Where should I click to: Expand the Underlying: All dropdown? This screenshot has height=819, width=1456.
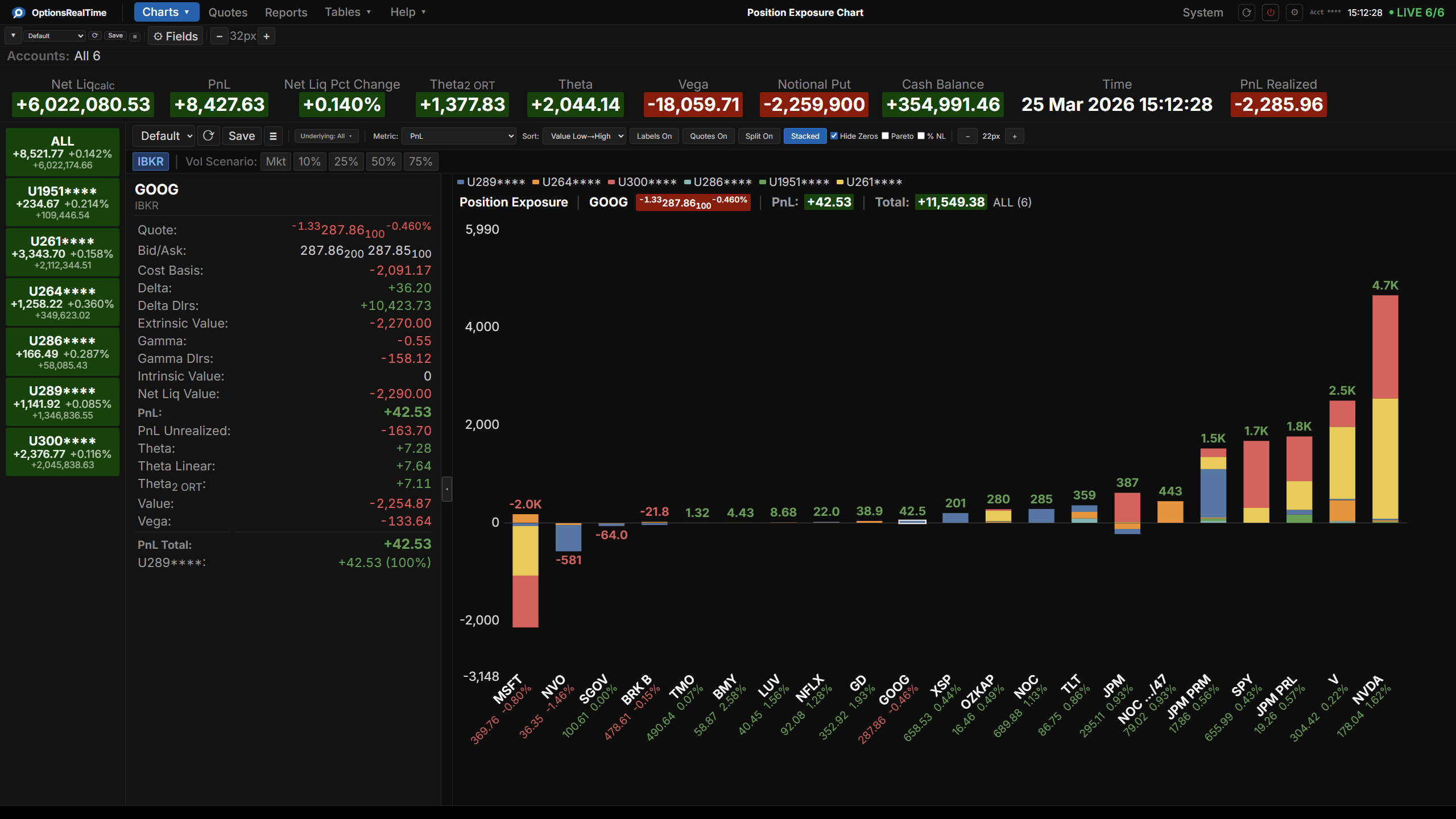pos(326,136)
